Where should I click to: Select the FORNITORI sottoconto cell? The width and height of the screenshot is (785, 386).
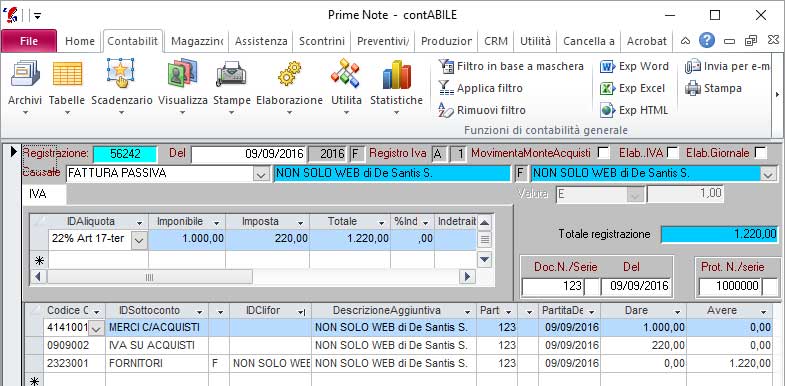pos(157,363)
